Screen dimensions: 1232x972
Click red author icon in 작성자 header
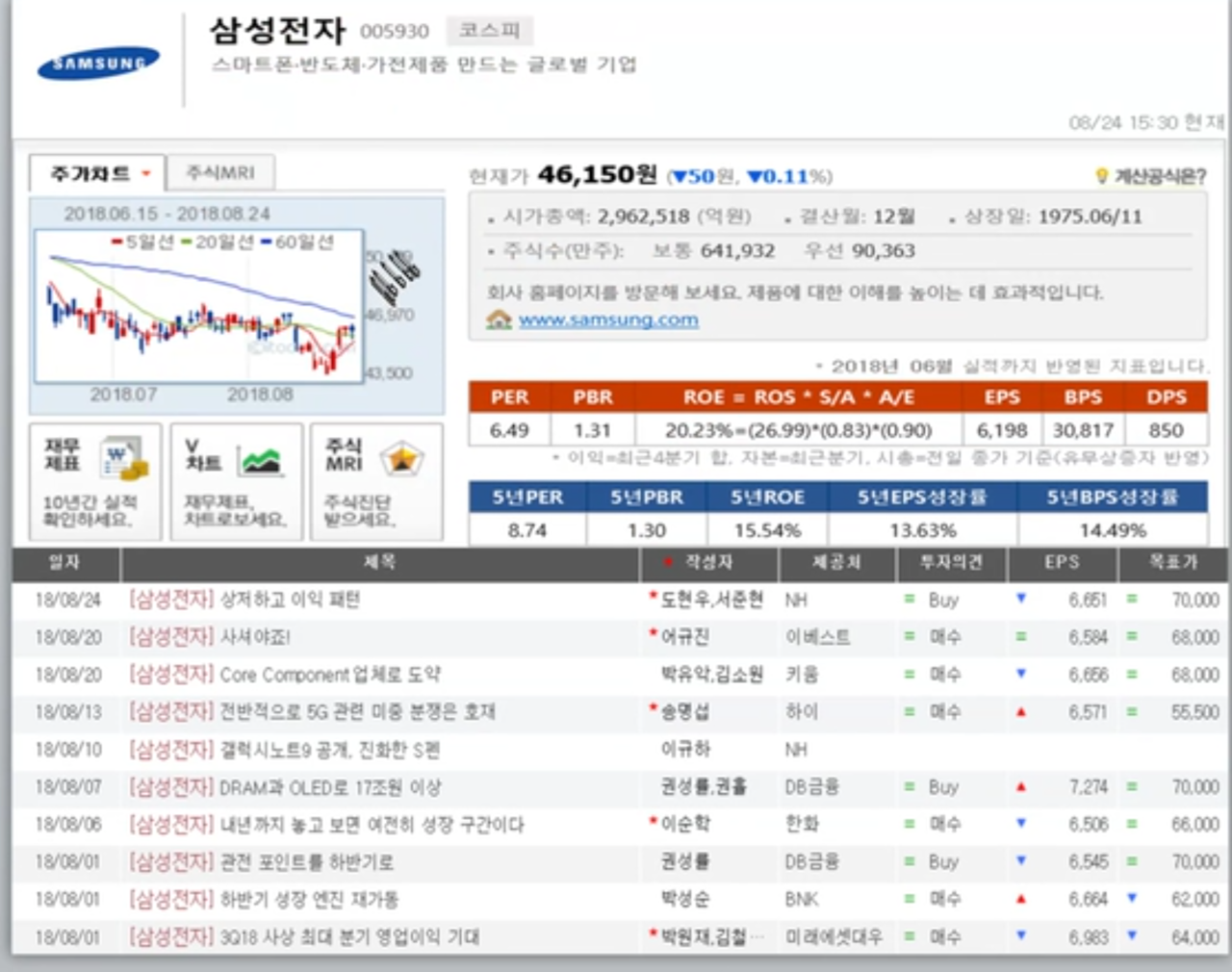[667, 562]
